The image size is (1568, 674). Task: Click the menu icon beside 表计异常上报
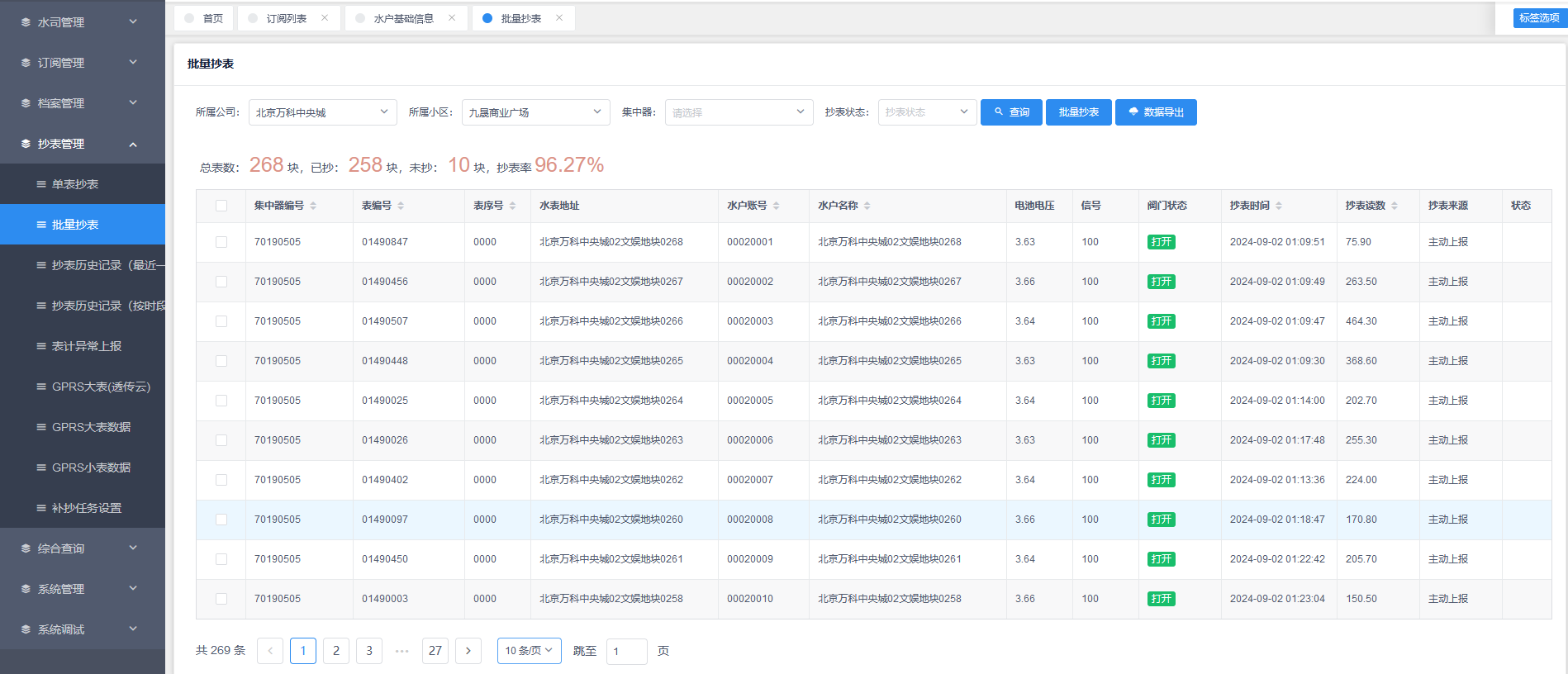(x=41, y=346)
